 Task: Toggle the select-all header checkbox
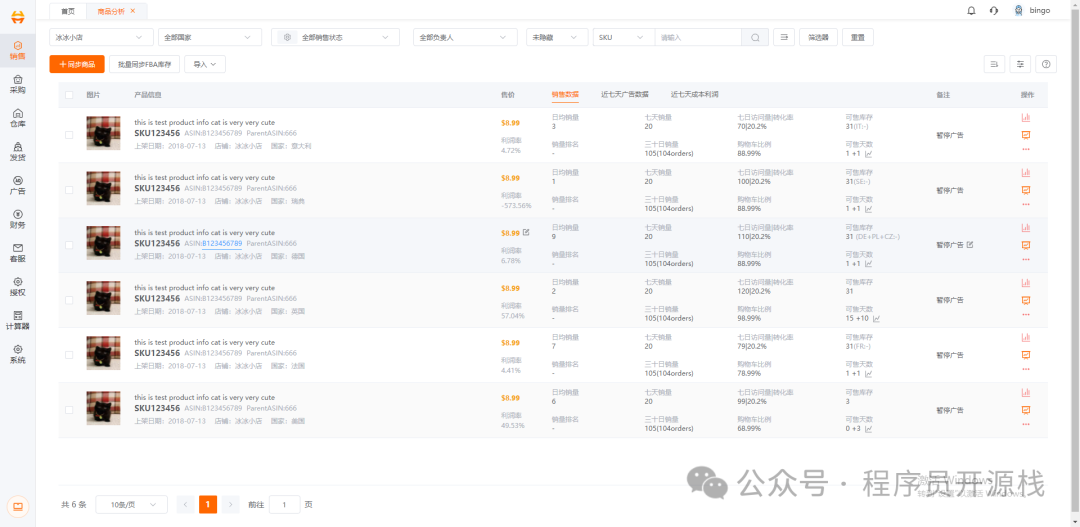[69, 95]
